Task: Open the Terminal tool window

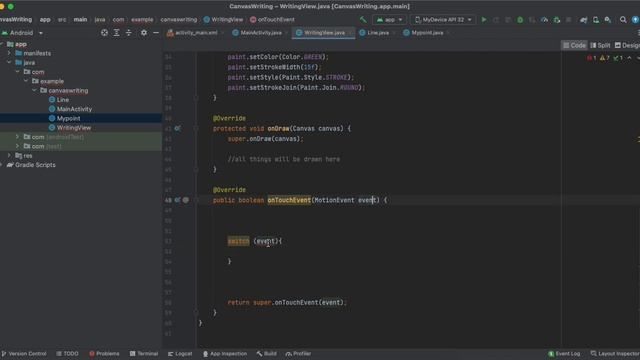Action: 144,353
